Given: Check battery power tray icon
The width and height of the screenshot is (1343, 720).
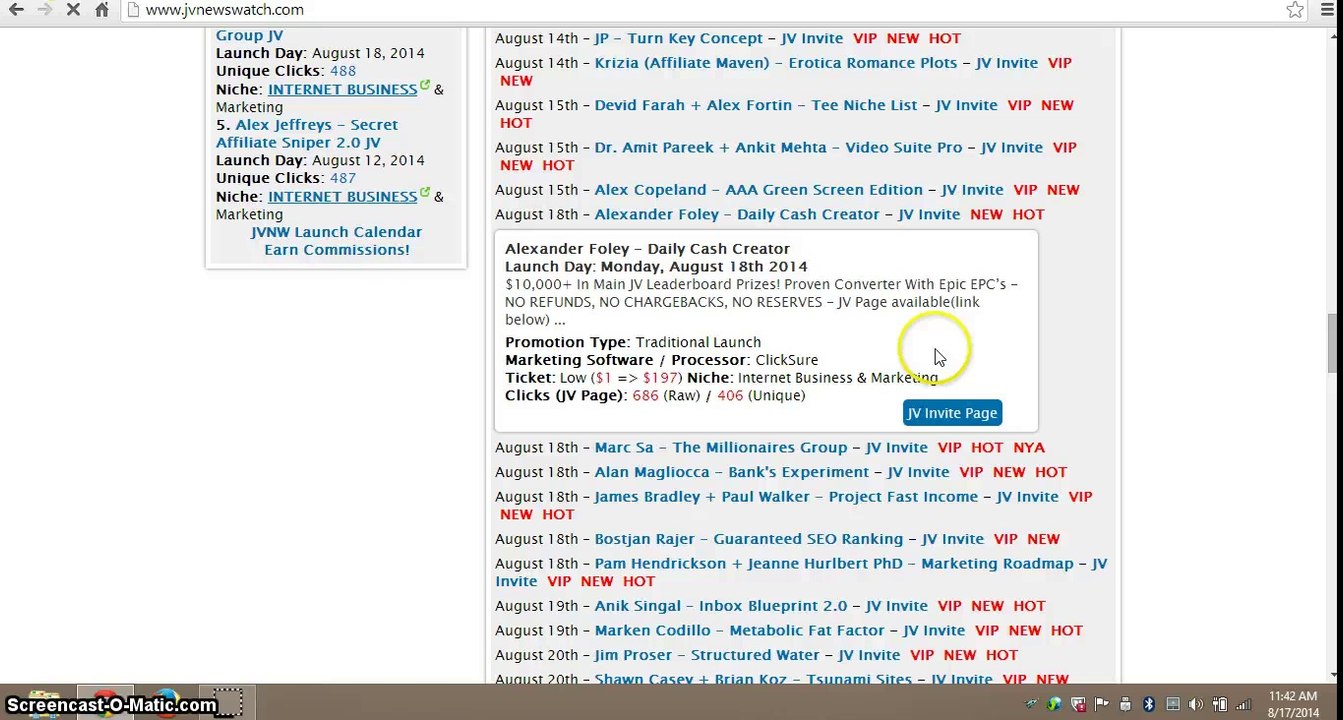Looking at the screenshot, I should tap(1220, 704).
